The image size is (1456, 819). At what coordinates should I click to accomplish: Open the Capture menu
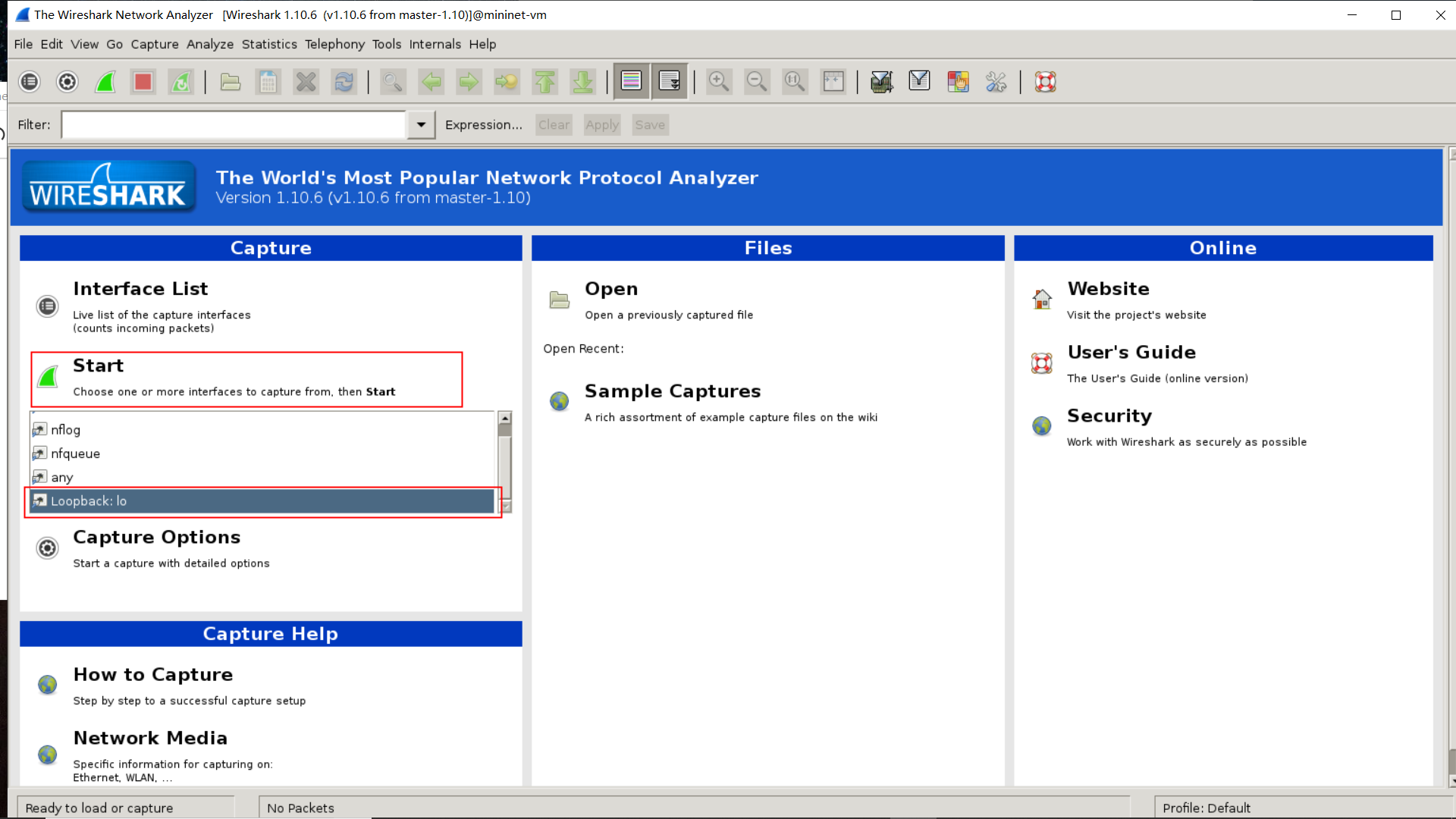[154, 44]
